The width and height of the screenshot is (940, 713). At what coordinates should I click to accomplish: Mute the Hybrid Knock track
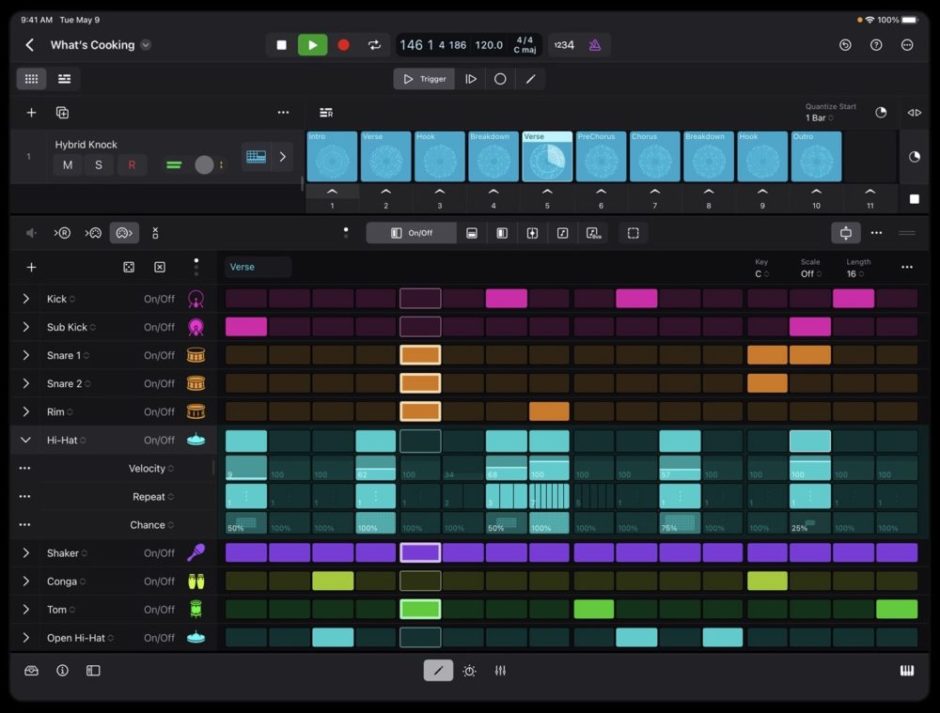tap(66, 165)
